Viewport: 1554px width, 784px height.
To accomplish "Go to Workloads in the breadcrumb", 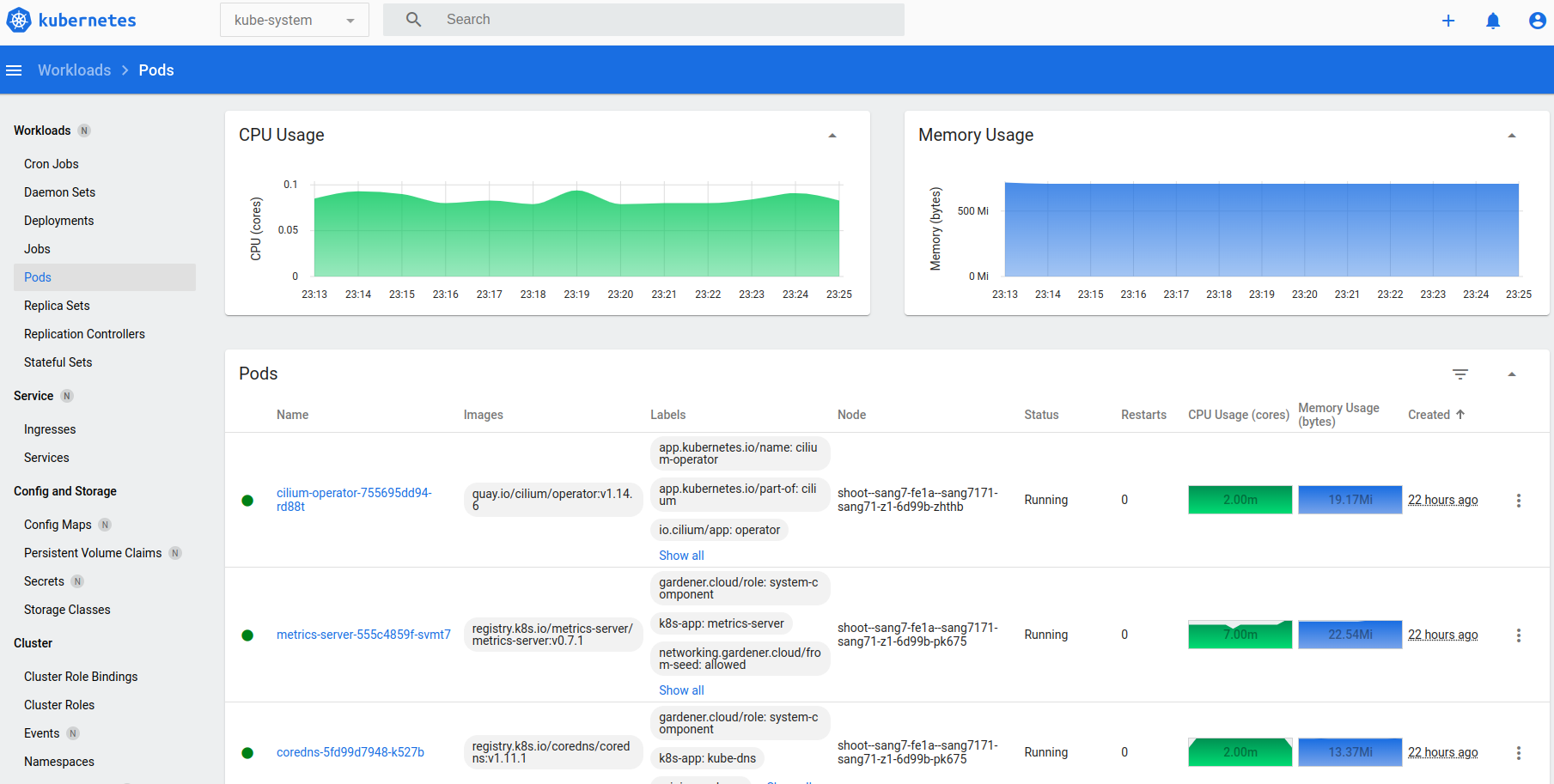I will click(75, 70).
